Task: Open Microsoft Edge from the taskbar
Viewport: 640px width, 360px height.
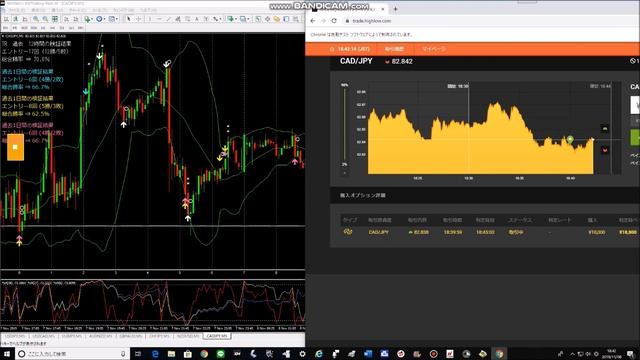Action: [x=155, y=353]
